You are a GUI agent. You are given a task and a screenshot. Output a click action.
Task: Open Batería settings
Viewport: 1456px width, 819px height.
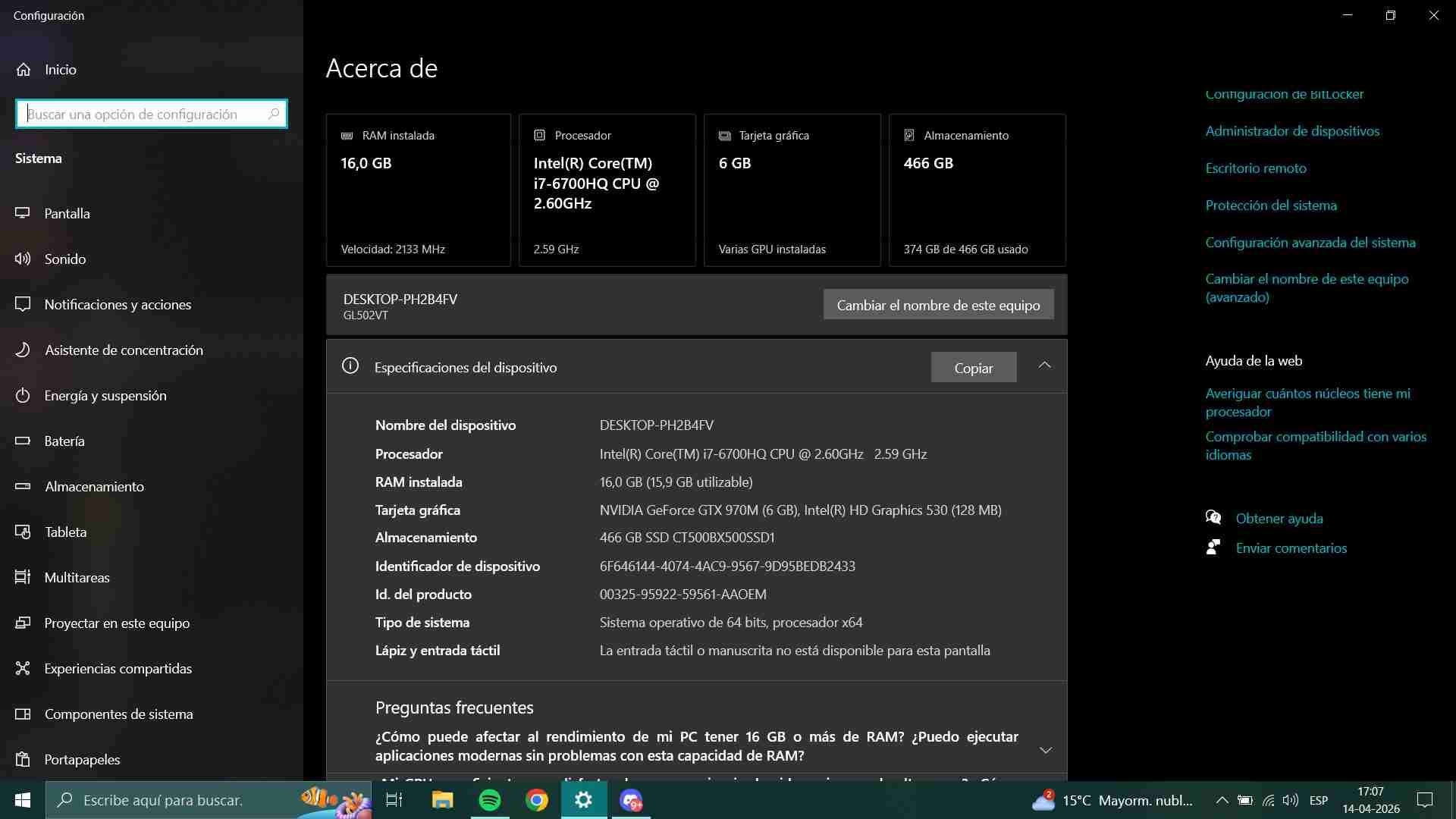(64, 441)
